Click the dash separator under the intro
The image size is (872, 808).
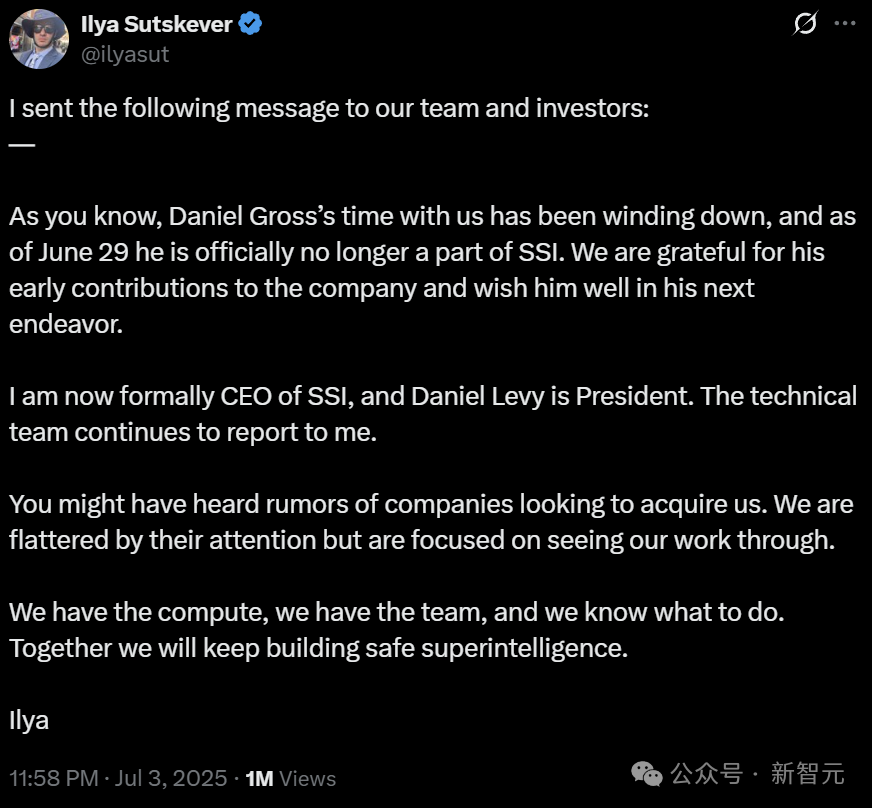(21, 144)
